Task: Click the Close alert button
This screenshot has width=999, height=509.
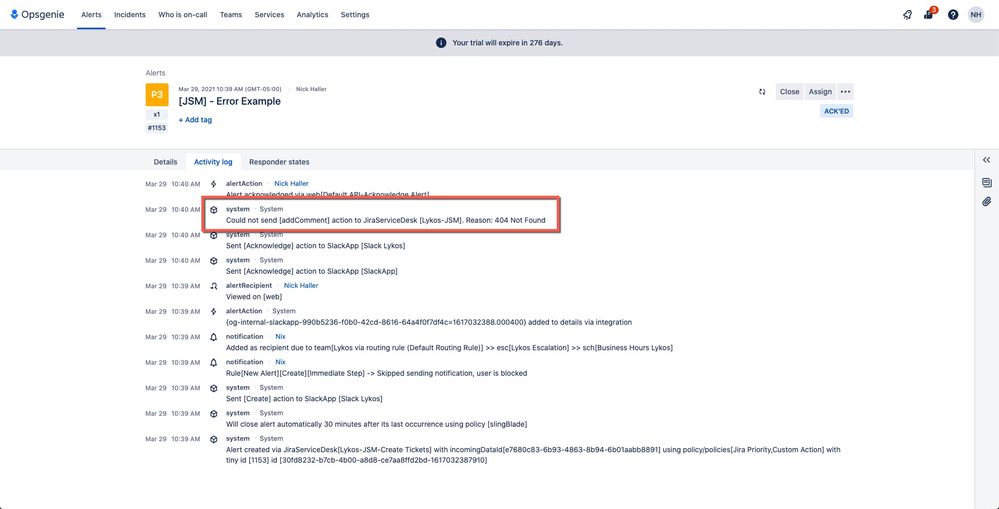Action: [789, 92]
